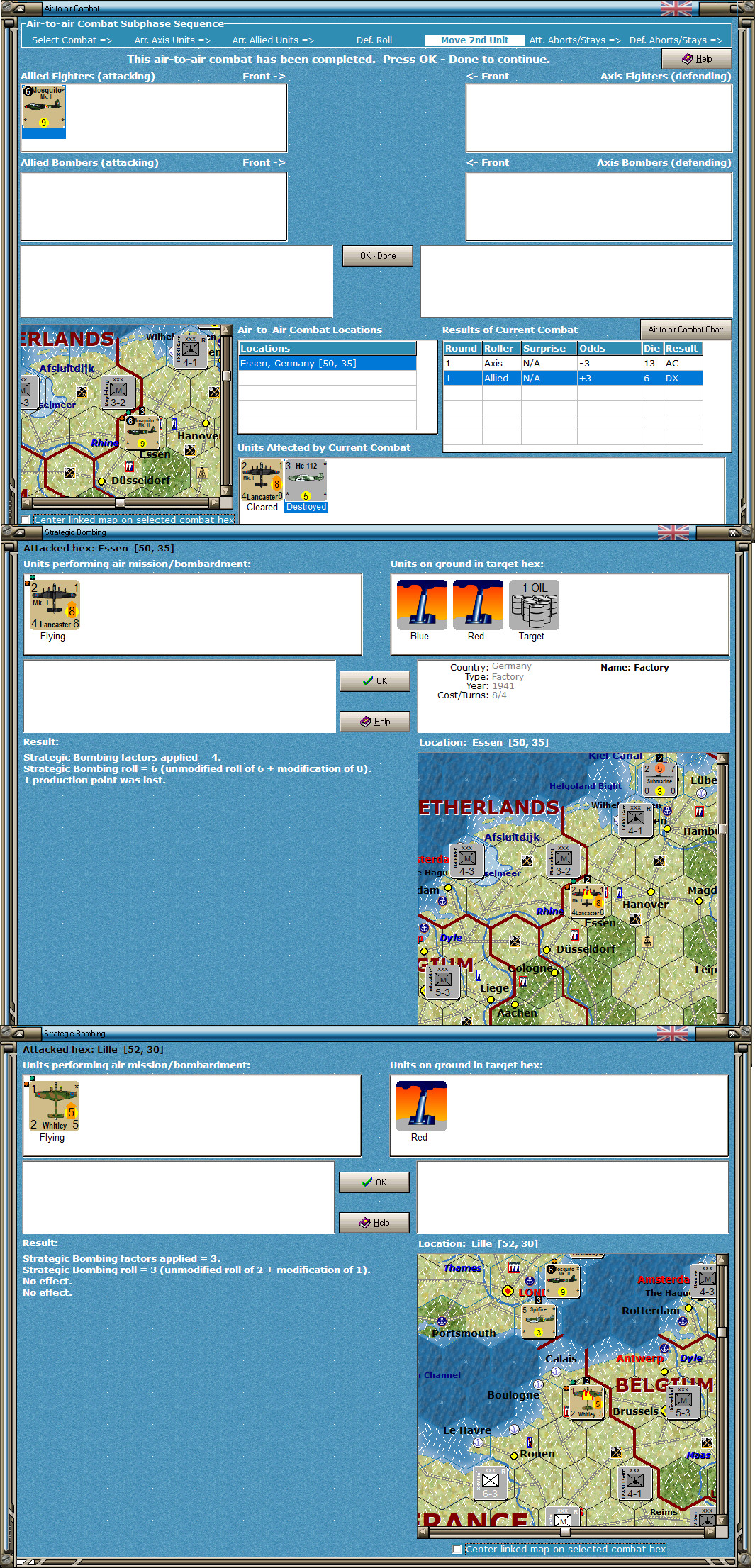Click highlighted Move 2nd Unit step
Screen dimensions: 755x1568
click(x=474, y=40)
